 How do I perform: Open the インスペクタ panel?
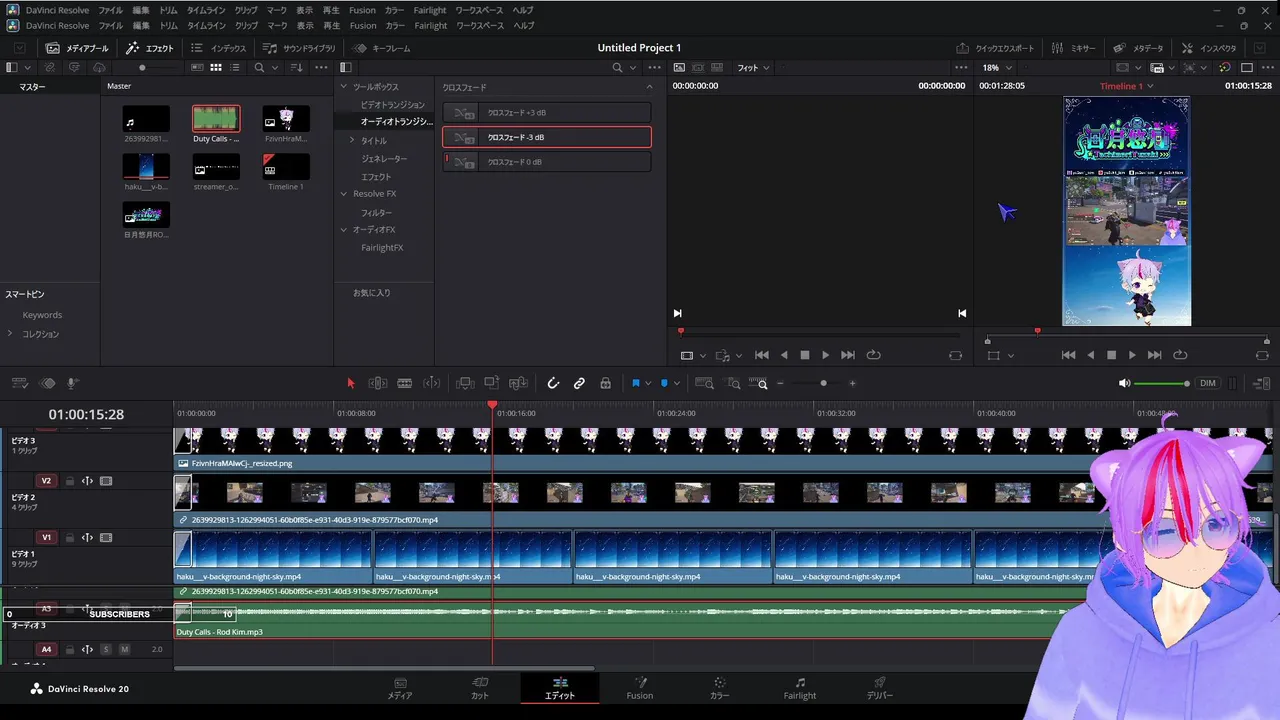pyautogui.click(x=1209, y=48)
